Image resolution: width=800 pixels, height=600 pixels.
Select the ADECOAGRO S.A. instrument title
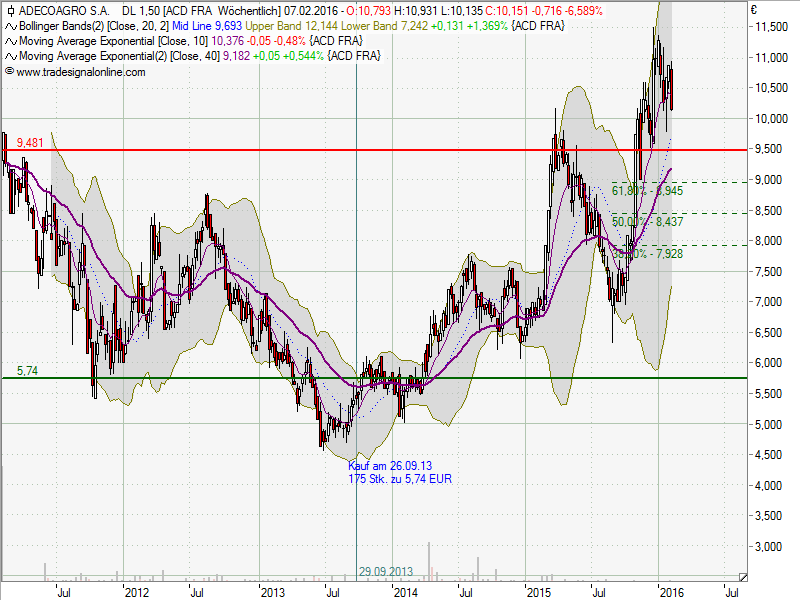(x=64, y=11)
